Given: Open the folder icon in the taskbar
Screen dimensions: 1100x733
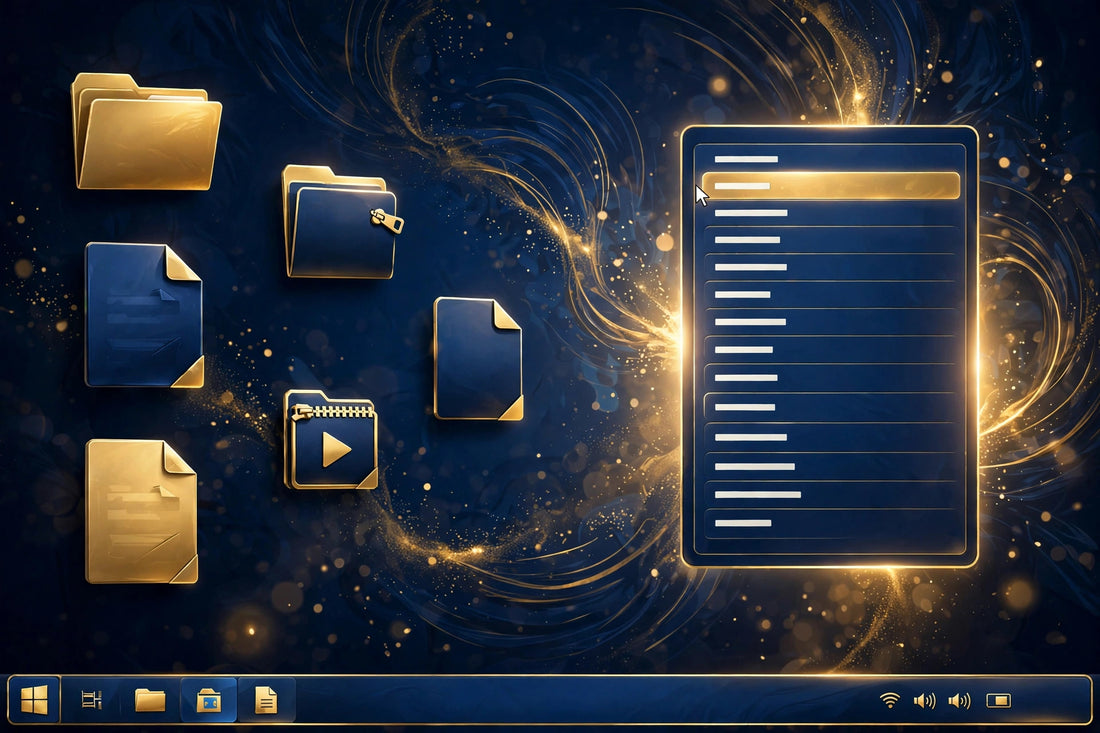Looking at the screenshot, I should coord(149,700).
